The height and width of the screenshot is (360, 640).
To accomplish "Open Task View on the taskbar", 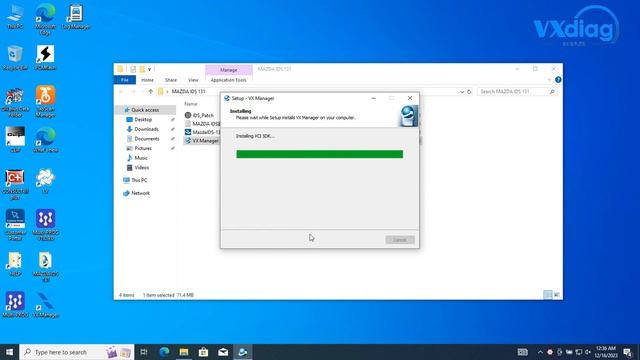I will pyautogui.click(x=144, y=352).
